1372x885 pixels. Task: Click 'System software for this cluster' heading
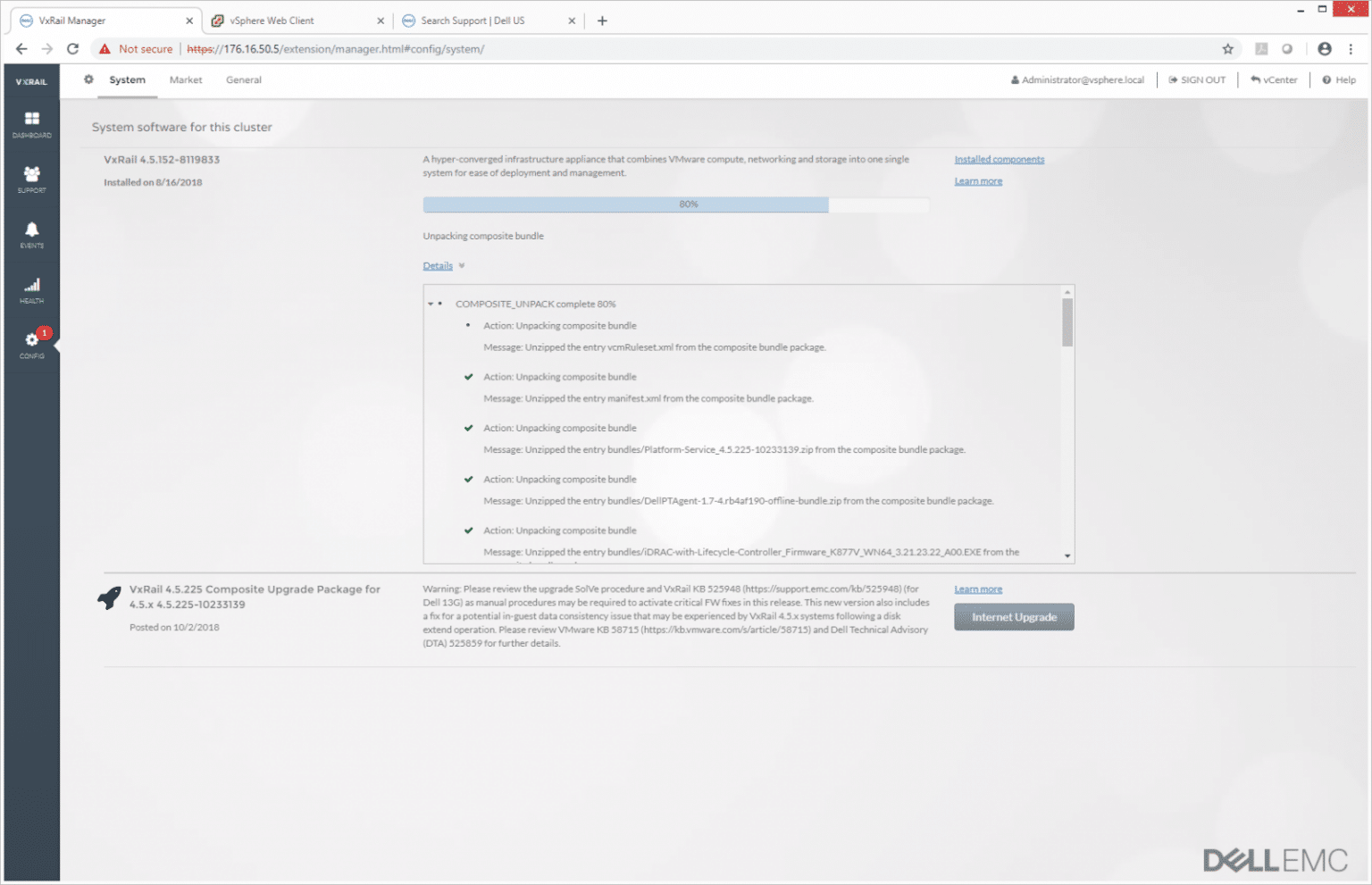[x=181, y=127]
